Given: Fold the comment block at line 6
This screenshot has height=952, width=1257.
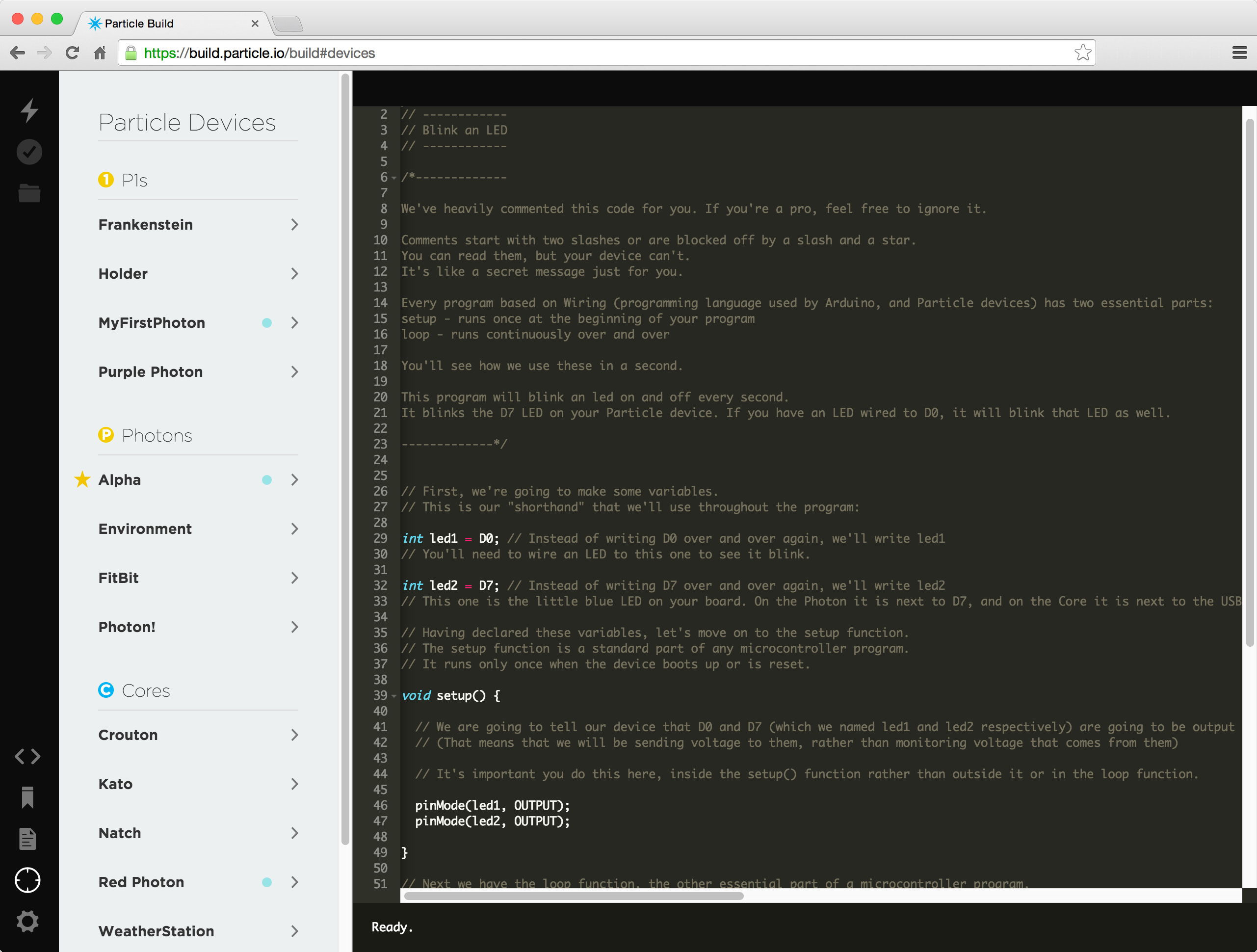Looking at the screenshot, I should pos(394,178).
